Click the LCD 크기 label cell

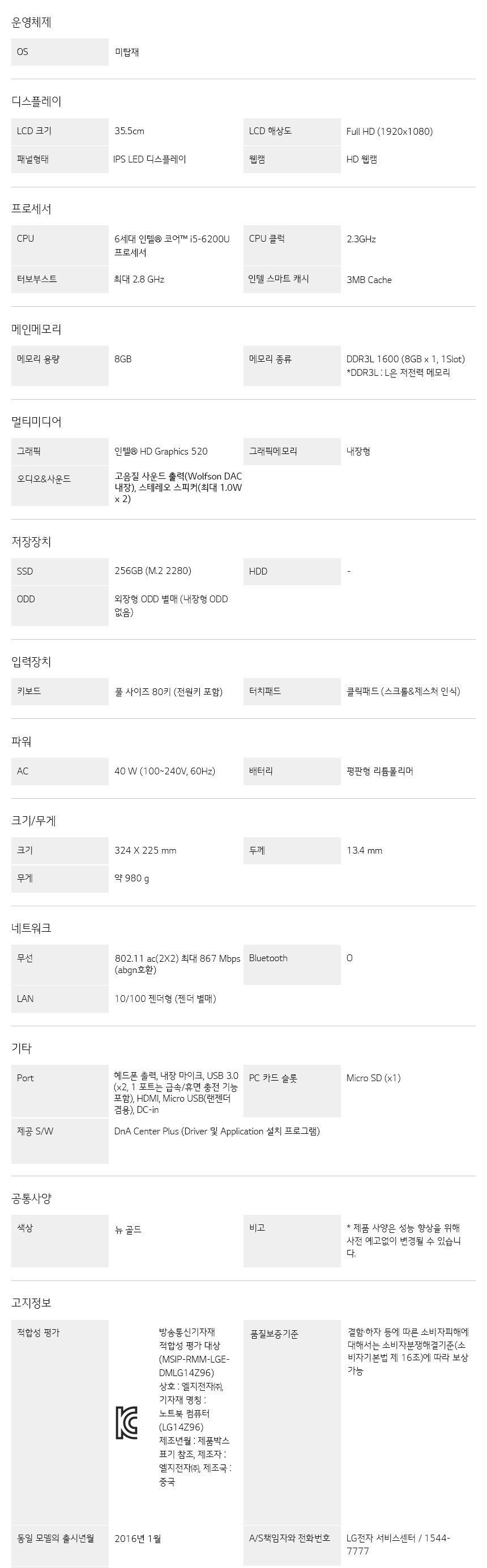59,131
